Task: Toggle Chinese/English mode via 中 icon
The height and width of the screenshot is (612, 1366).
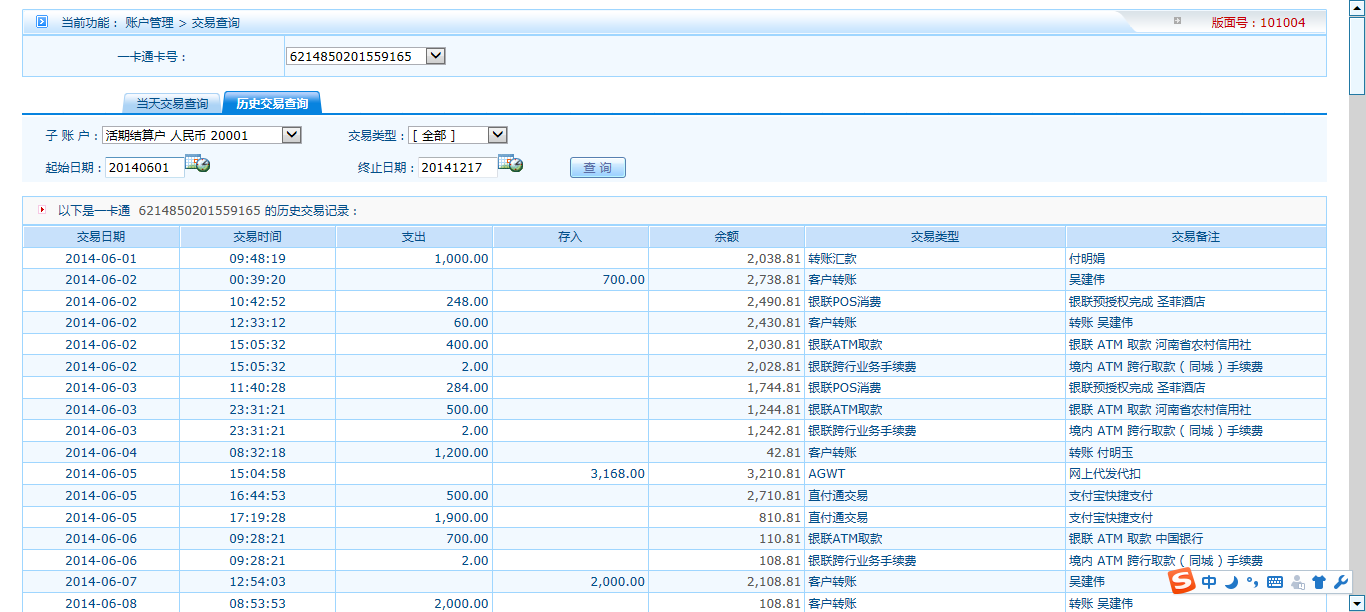Action: pyautogui.click(x=1210, y=582)
